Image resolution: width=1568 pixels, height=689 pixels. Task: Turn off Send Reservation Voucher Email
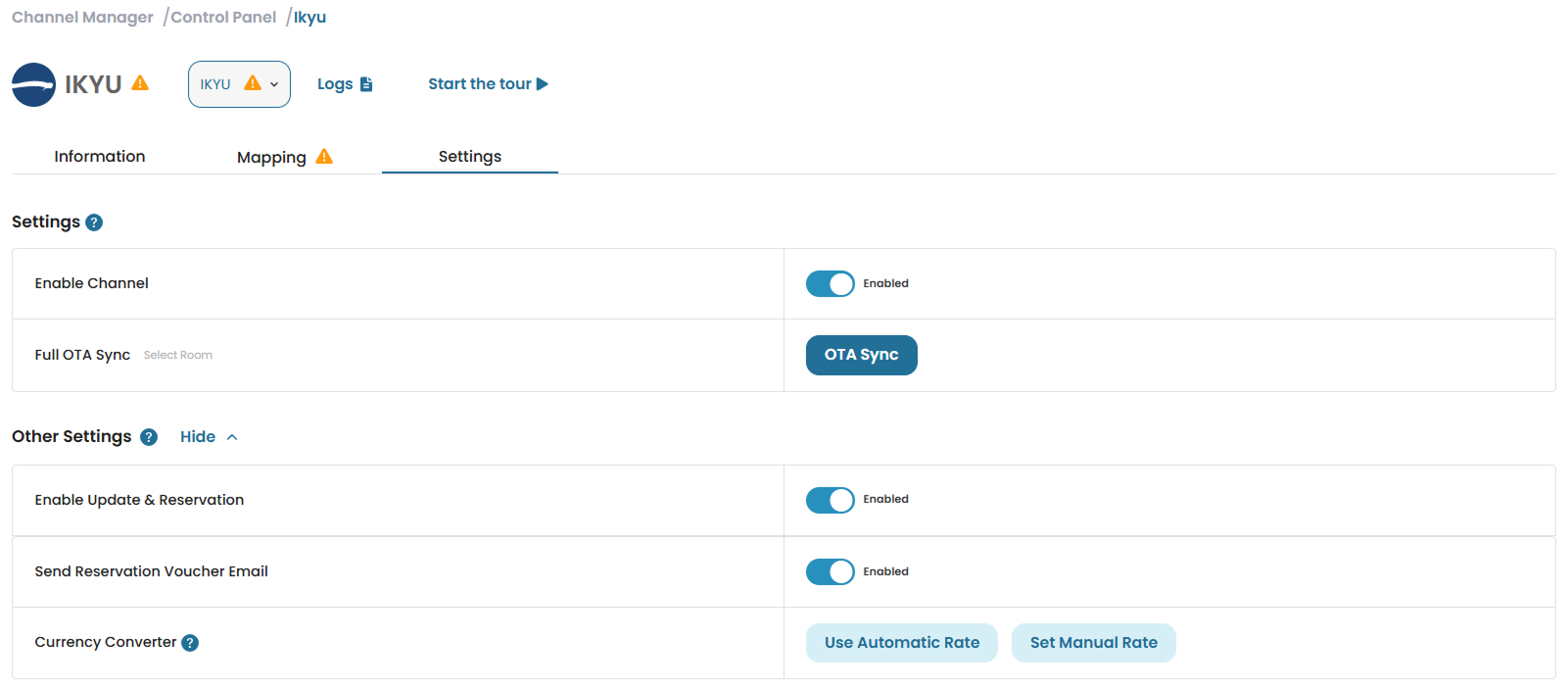[830, 572]
